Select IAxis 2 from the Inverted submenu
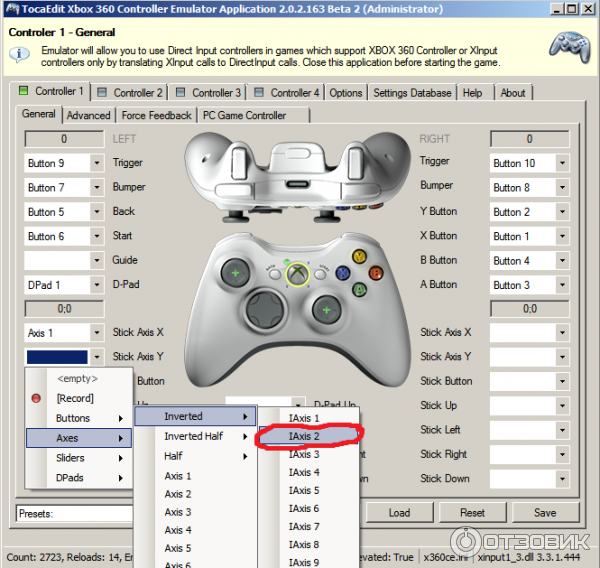Image resolution: width=600 pixels, height=568 pixels. pos(304,436)
